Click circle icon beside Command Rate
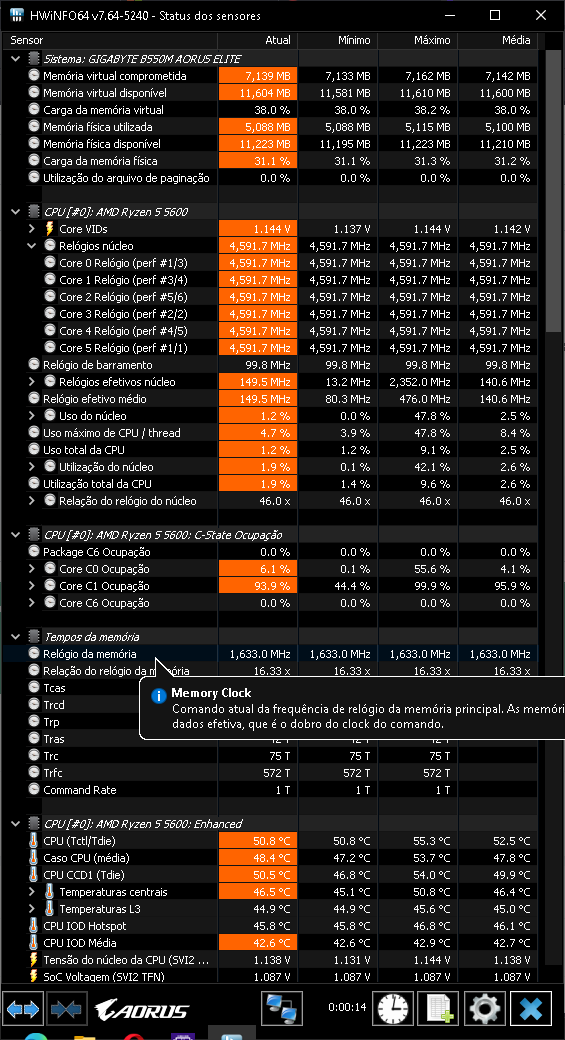This screenshot has height=1040, width=565. 34,790
